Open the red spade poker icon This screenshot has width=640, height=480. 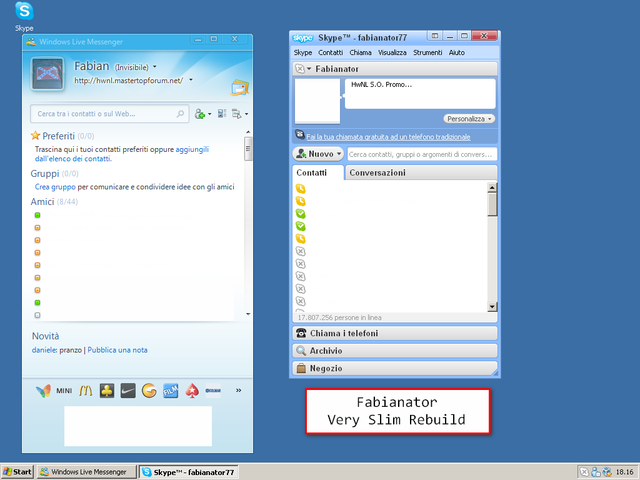click(192, 391)
